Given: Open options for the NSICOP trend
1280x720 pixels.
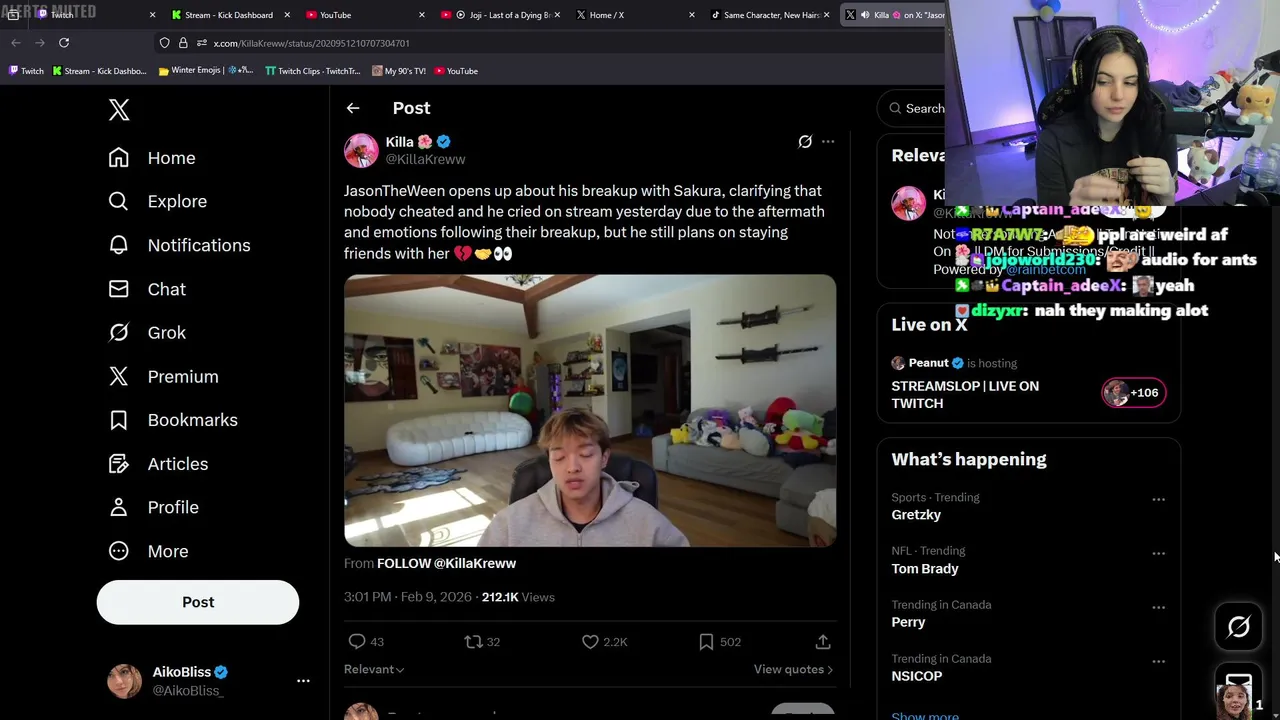Looking at the screenshot, I should [x=1158, y=661].
